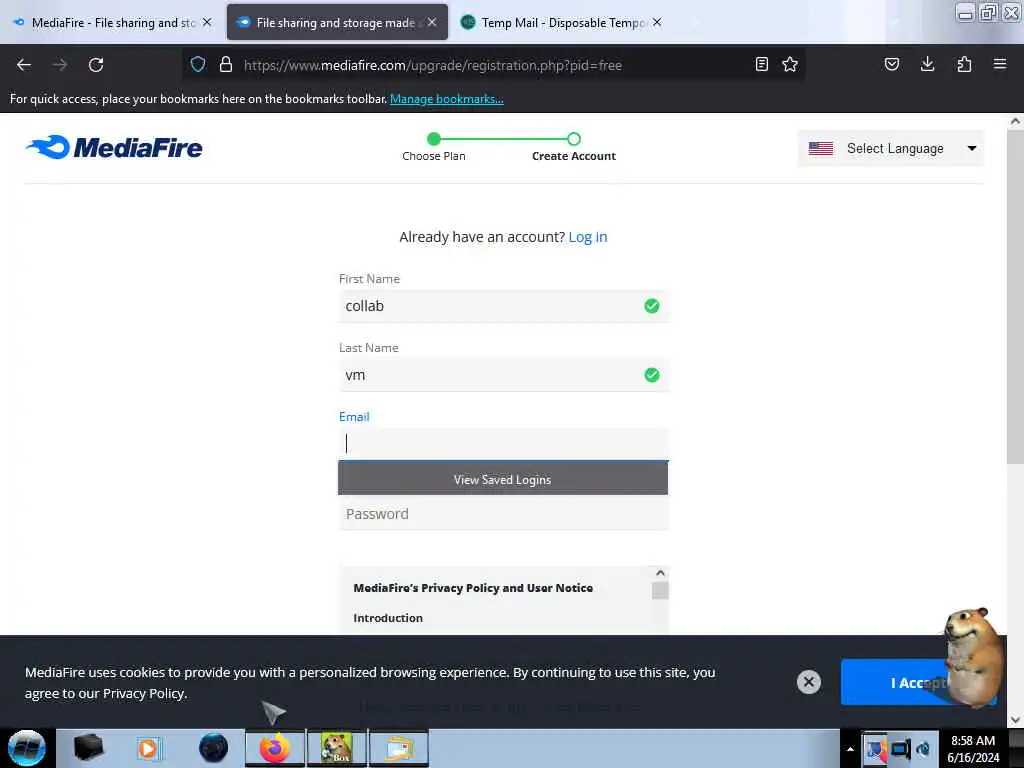Click the First Name field
The width and height of the screenshot is (1024, 768).
coord(504,306)
